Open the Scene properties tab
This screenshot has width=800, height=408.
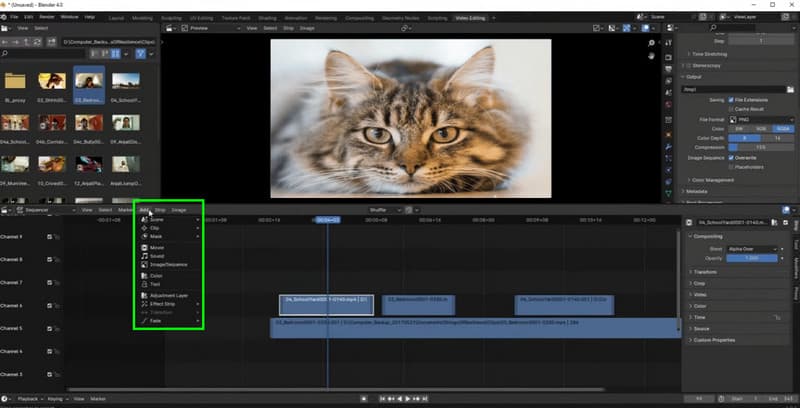669,93
